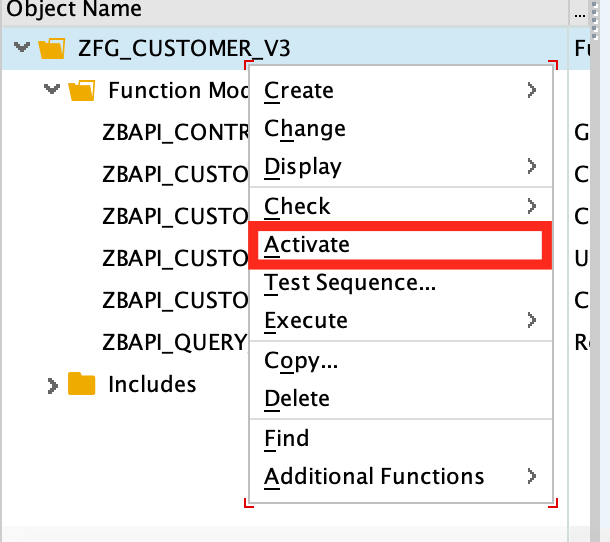
Task: Collapse the Function Modules folder
Action: point(53,91)
